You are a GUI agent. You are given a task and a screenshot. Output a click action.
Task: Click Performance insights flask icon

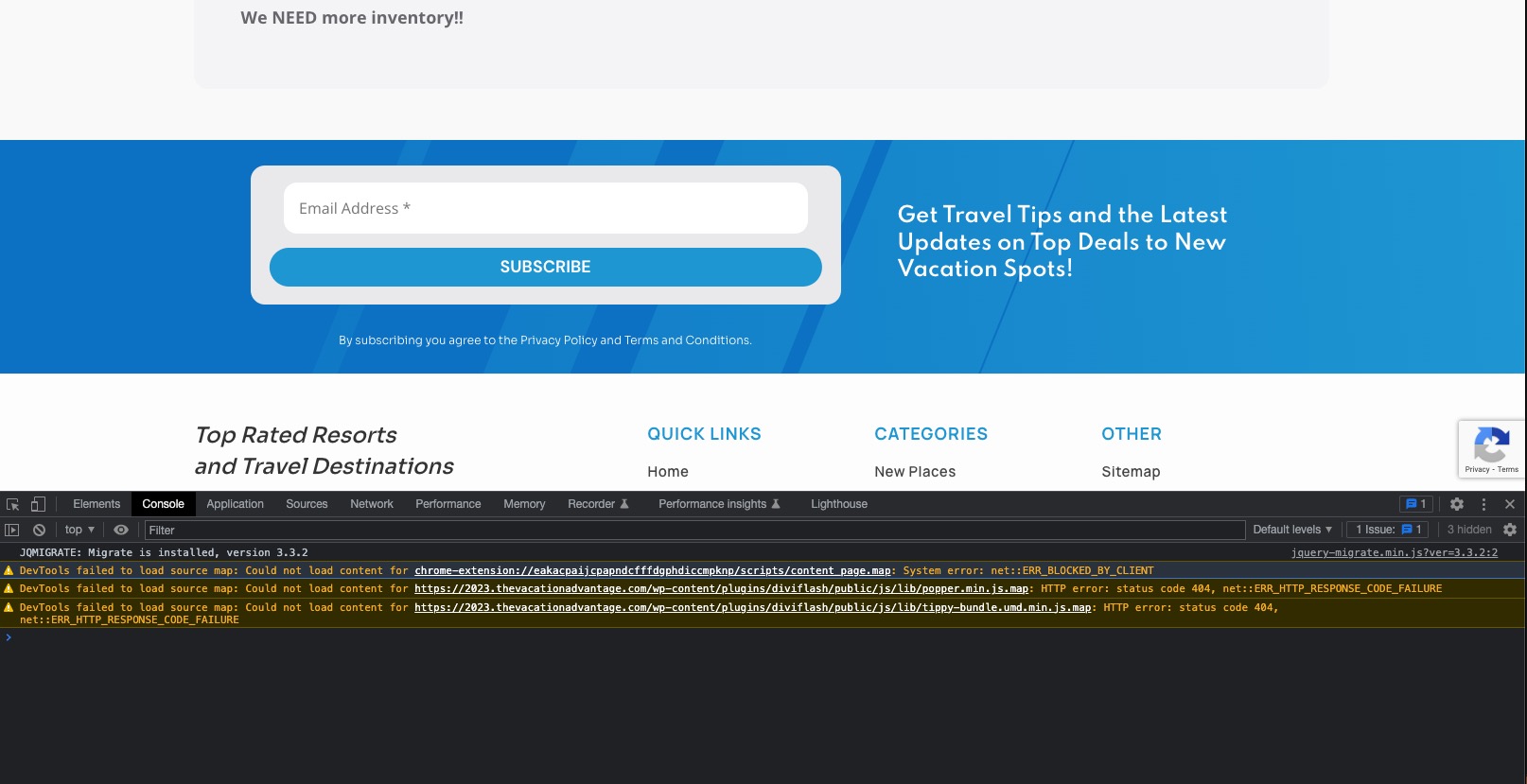pos(776,504)
